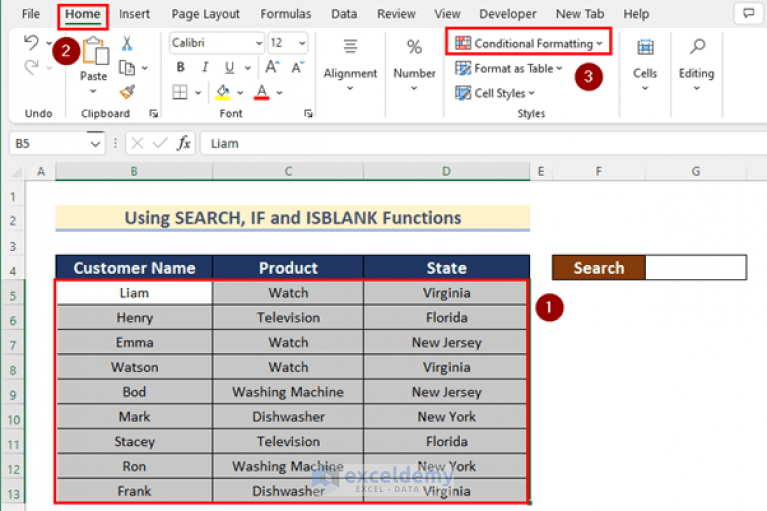Image resolution: width=767 pixels, height=511 pixels.
Task: Select the cell containing Henry
Action: click(x=135, y=318)
